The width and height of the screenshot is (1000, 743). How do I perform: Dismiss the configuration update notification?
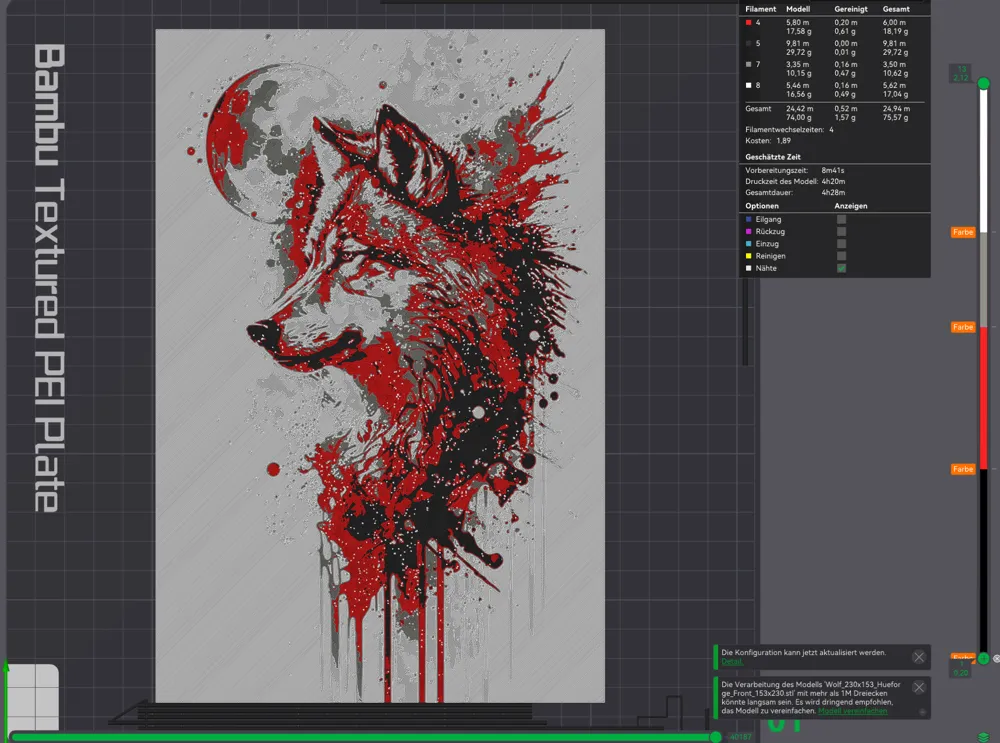click(919, 657)
